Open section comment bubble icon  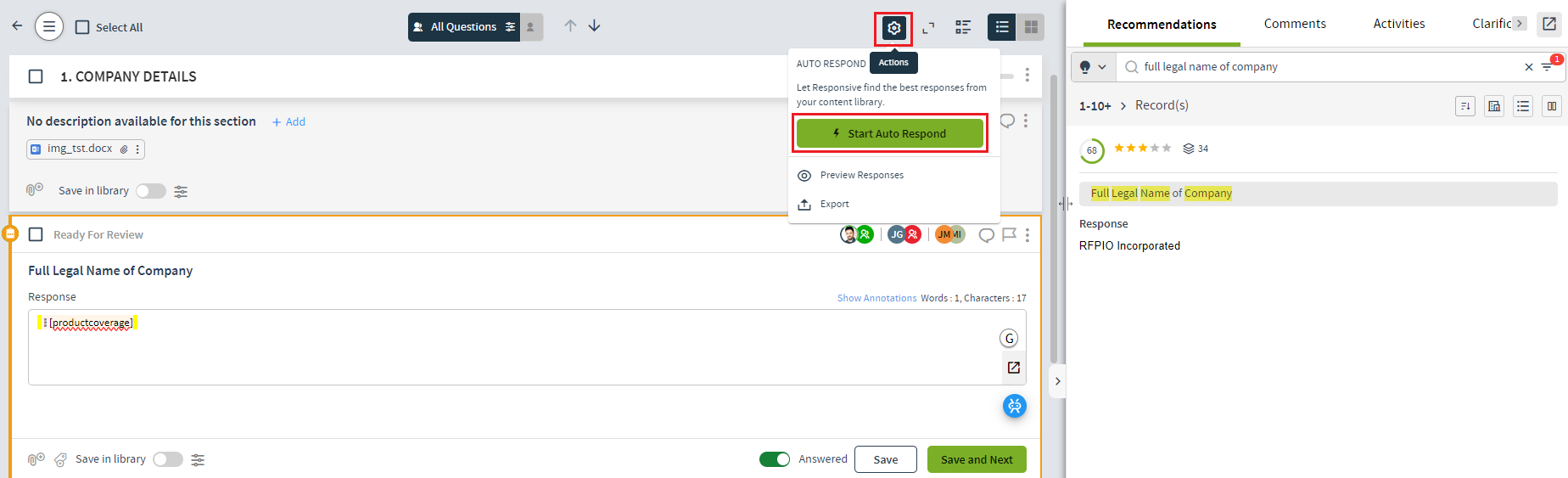pyautogui.click(x=1007, y=121)
